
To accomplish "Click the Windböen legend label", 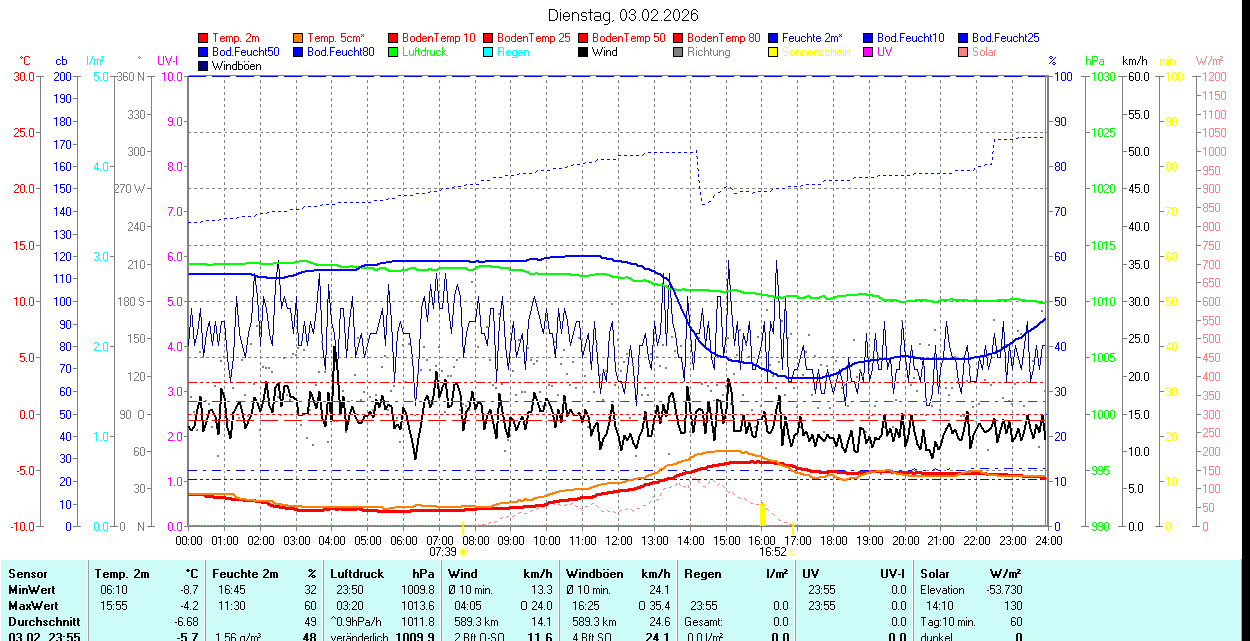I will (236, 66).
